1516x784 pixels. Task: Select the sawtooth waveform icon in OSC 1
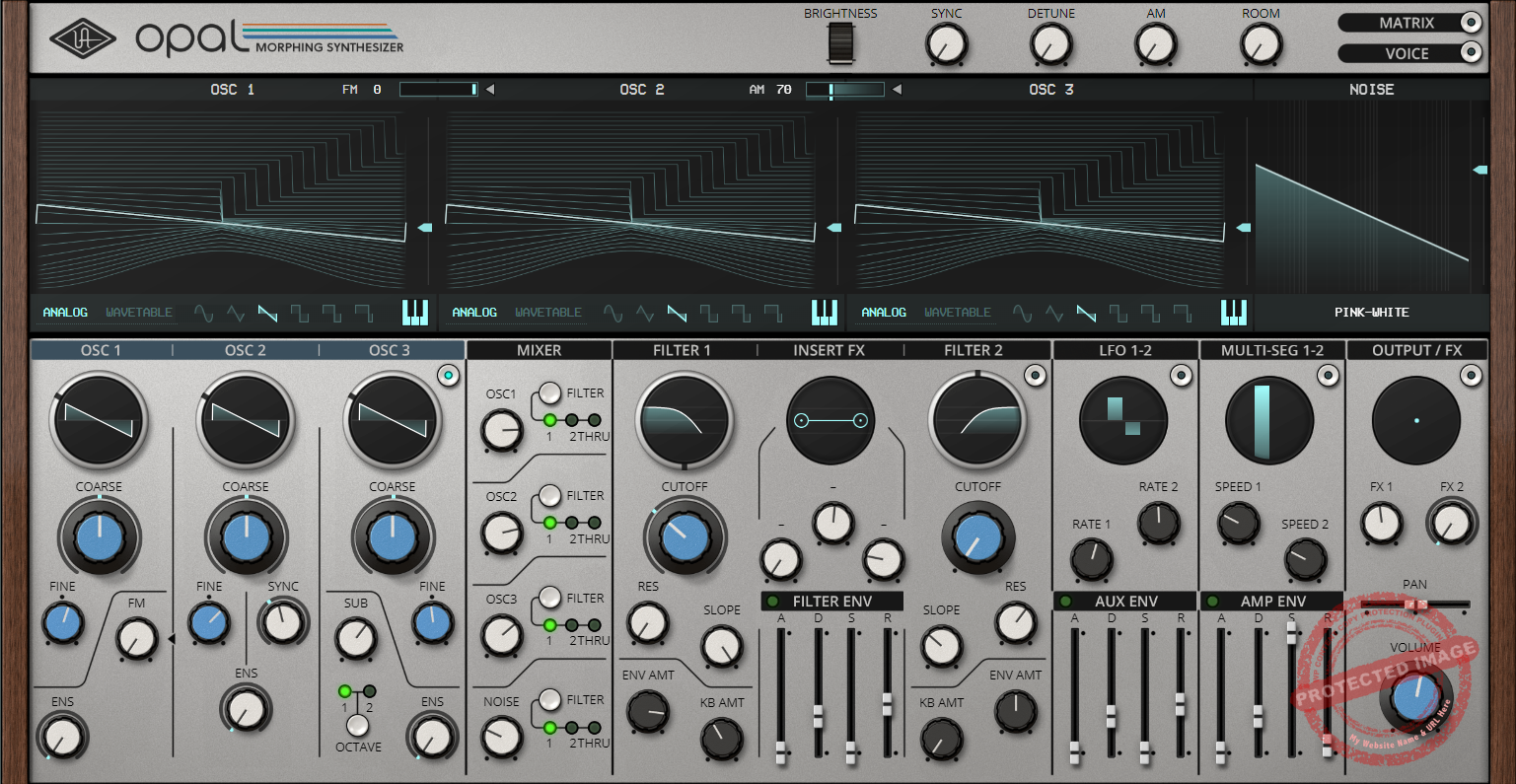coord(268,314)
